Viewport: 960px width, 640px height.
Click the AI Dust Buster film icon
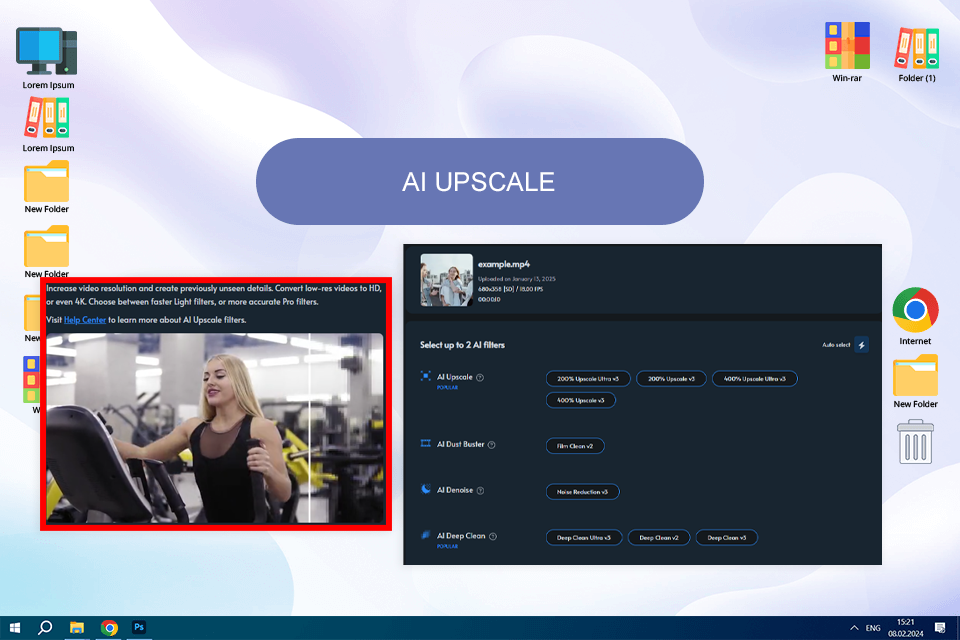pyautogui.click(x=426, y=443)
